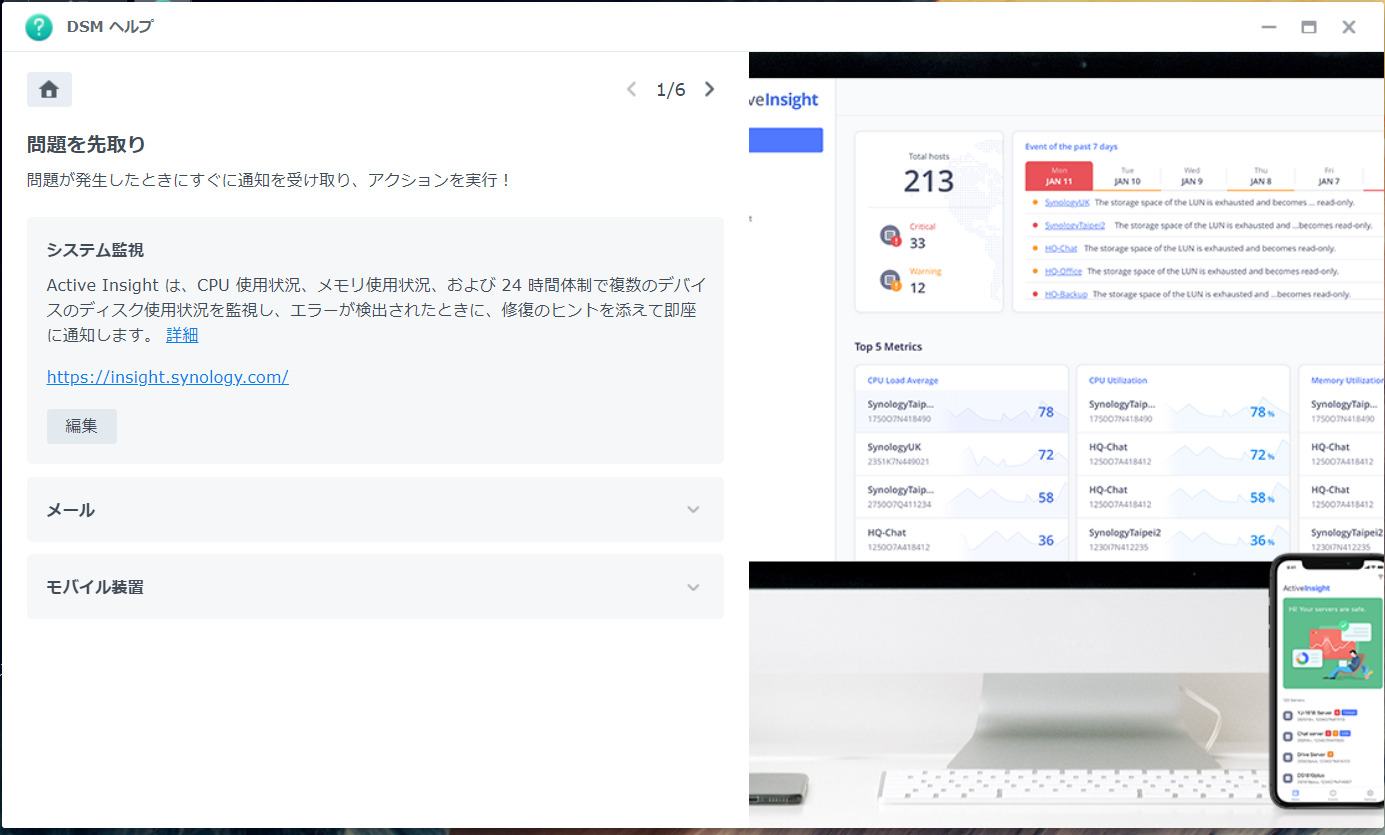This screenshot has width=1385, height=835.
Task: Click the DSM Help question mark icon
Action: click(39, 27)
